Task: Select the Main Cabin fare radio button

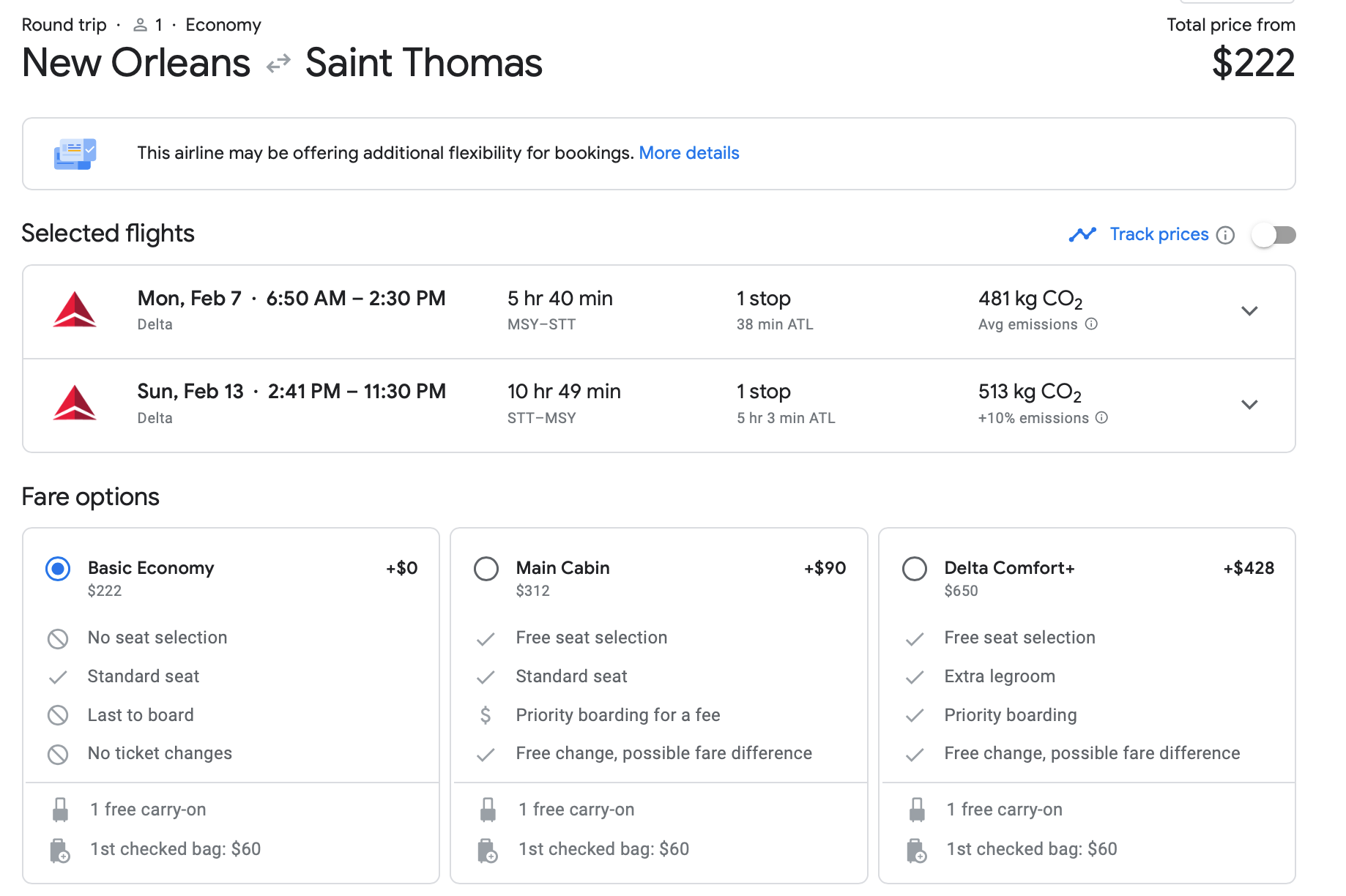Action: pos(486,569)
